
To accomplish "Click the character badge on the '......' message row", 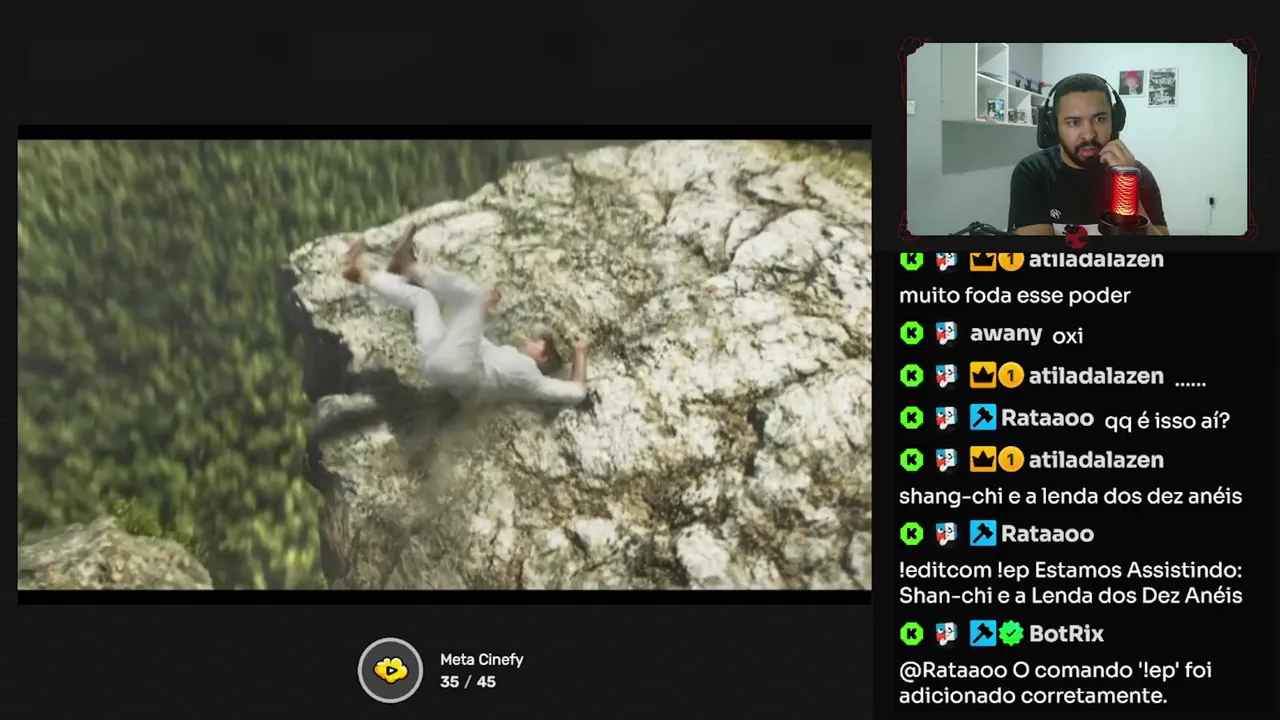I will point(946,376).
